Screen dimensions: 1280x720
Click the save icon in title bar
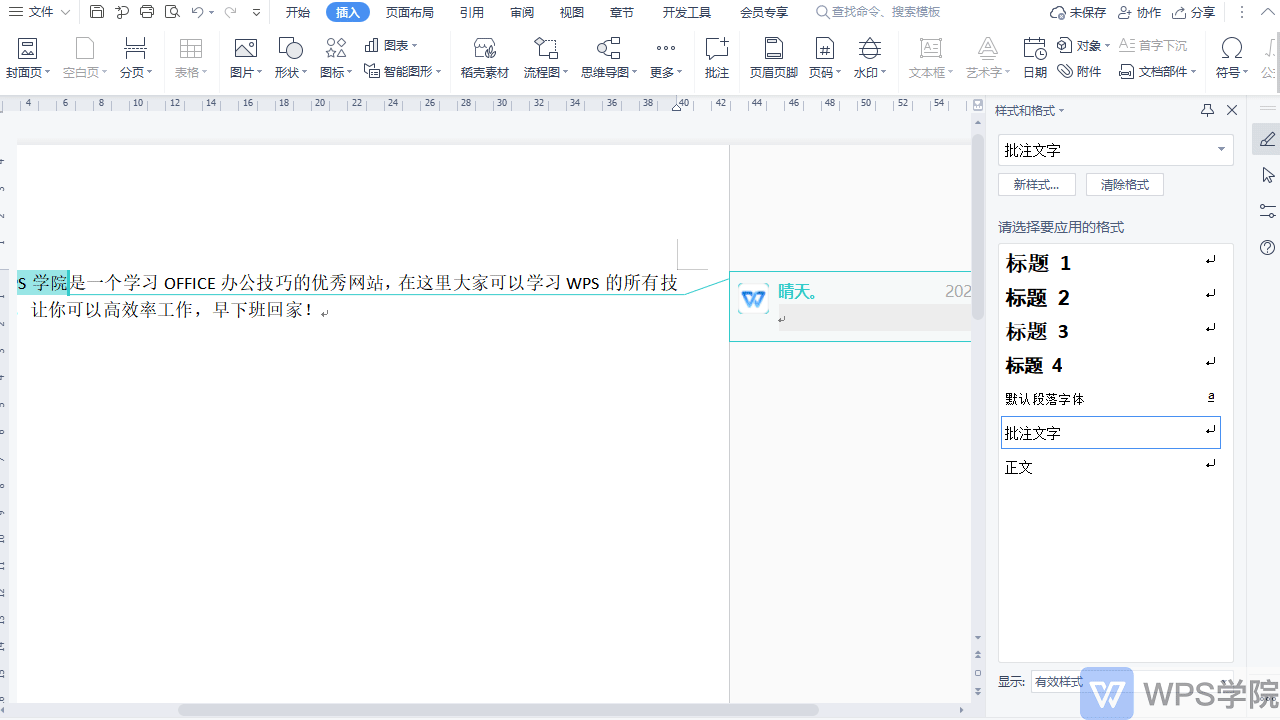(97, 12)
